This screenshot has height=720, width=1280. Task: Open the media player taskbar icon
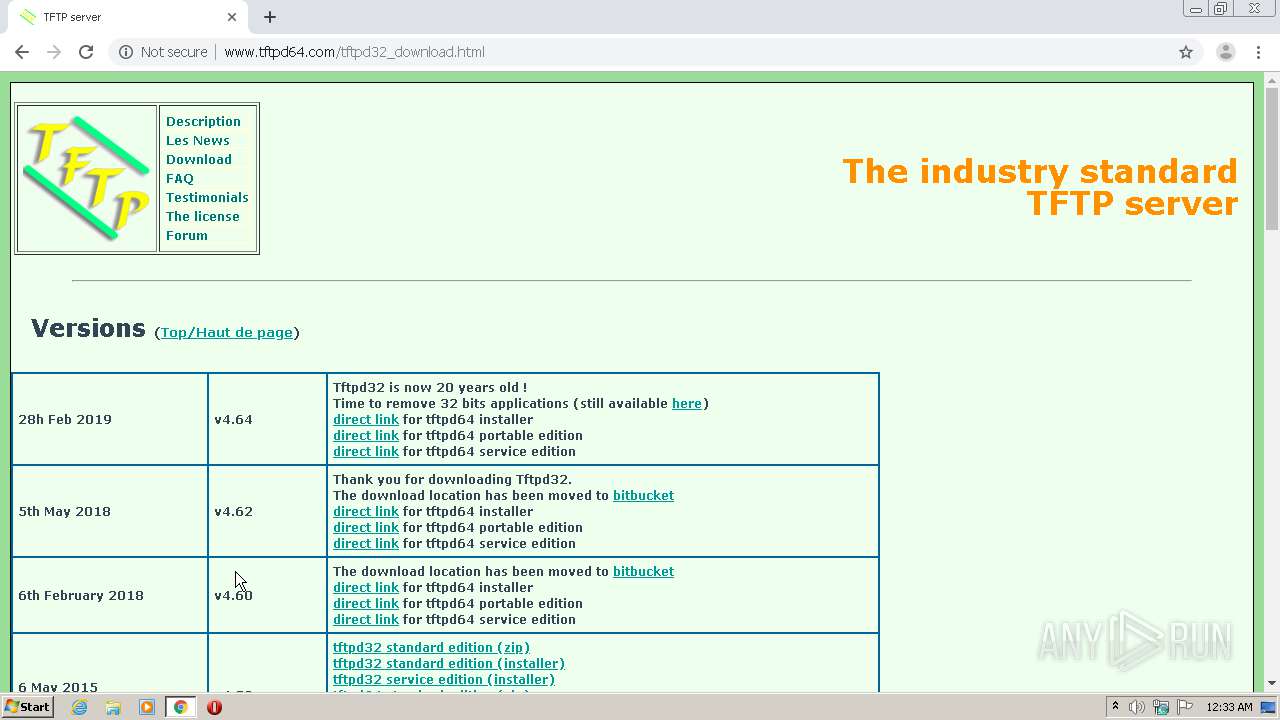(x=146, y=707)
